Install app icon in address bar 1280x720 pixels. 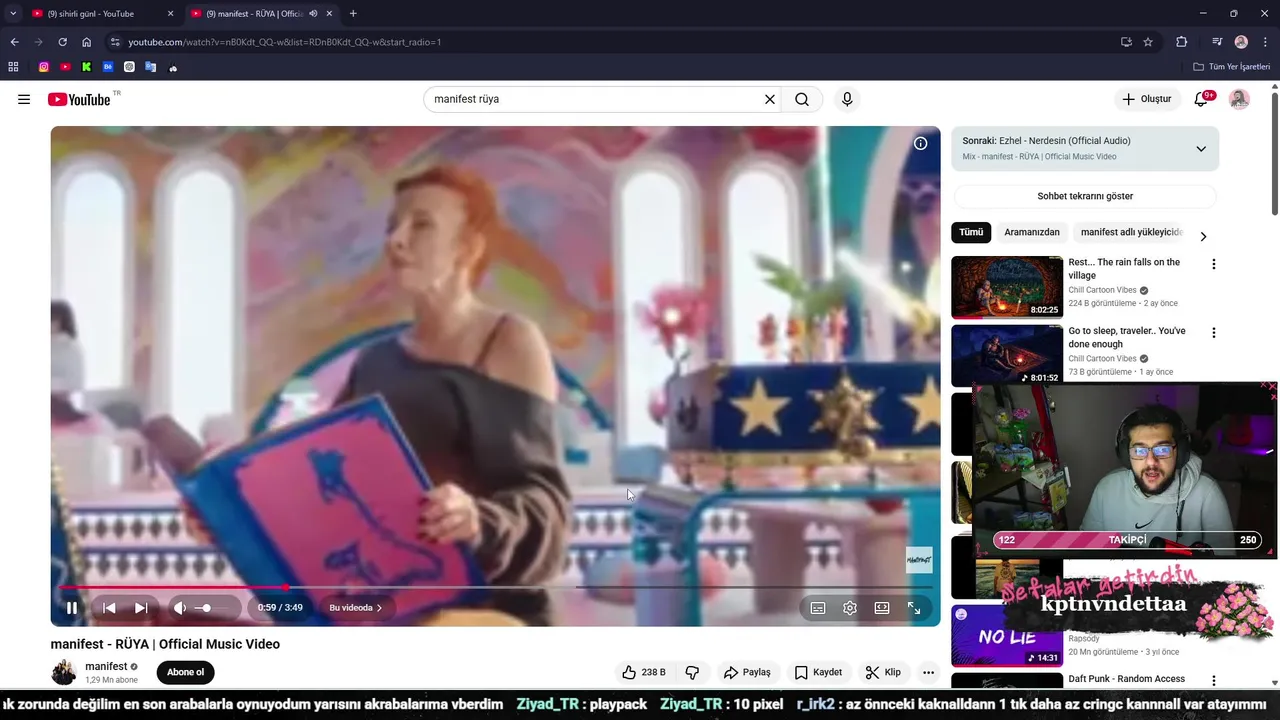tap(1126, 42)
